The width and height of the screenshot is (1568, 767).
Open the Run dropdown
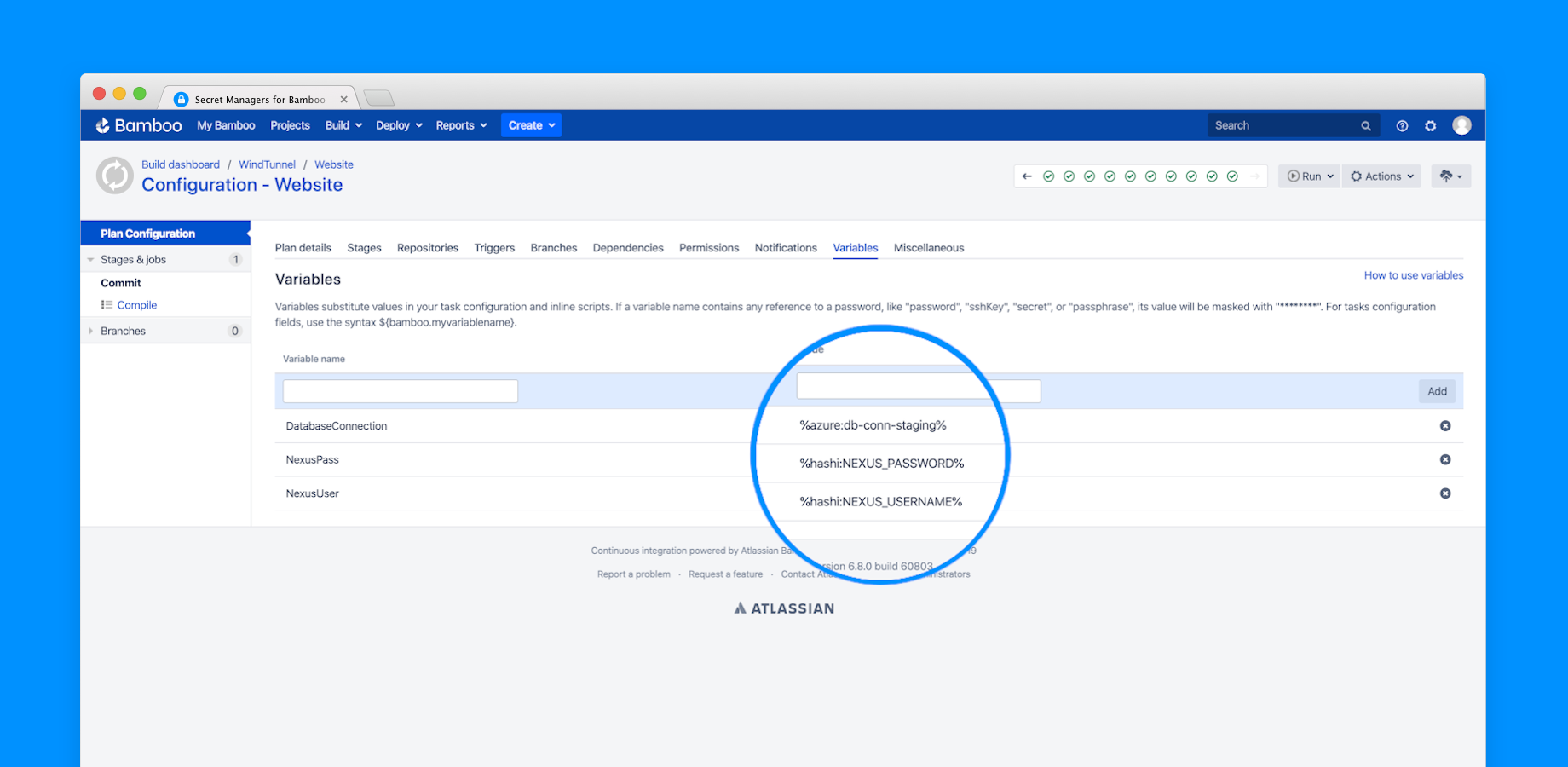click(x=1310, y=176)
